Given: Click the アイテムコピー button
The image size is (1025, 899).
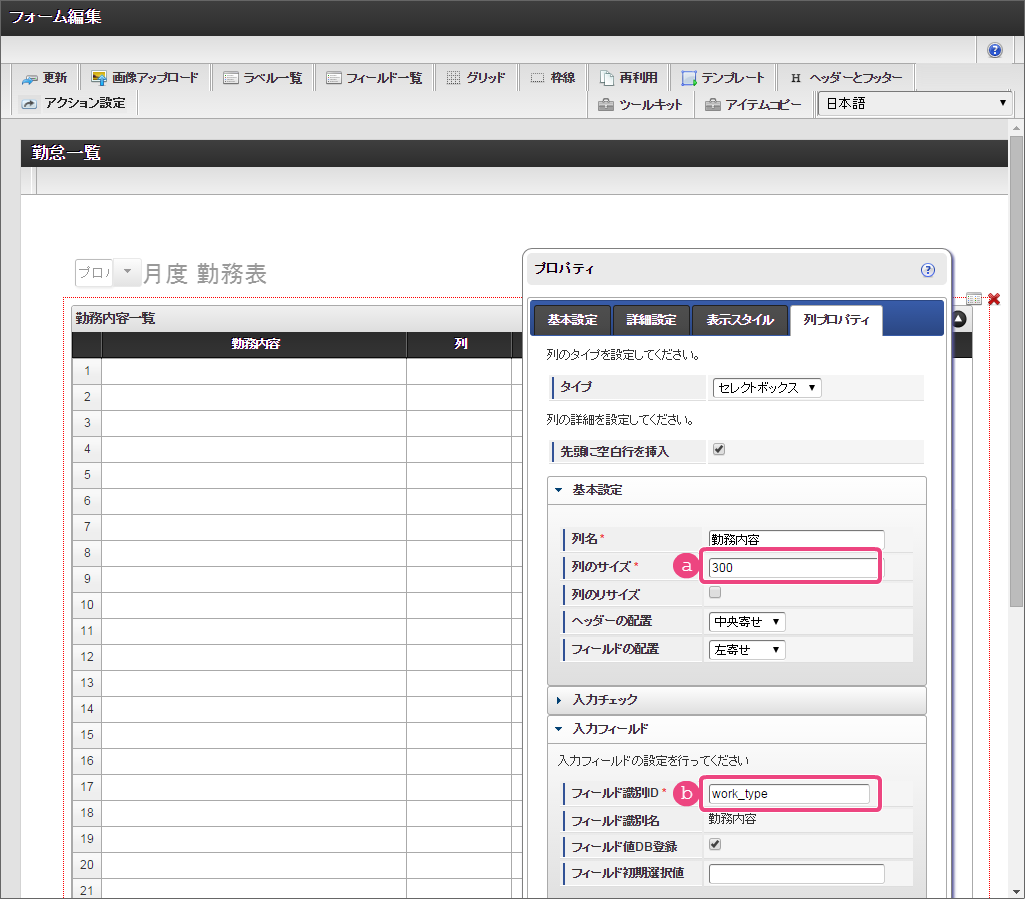Looking at the screenshot, I should point(753,104).
